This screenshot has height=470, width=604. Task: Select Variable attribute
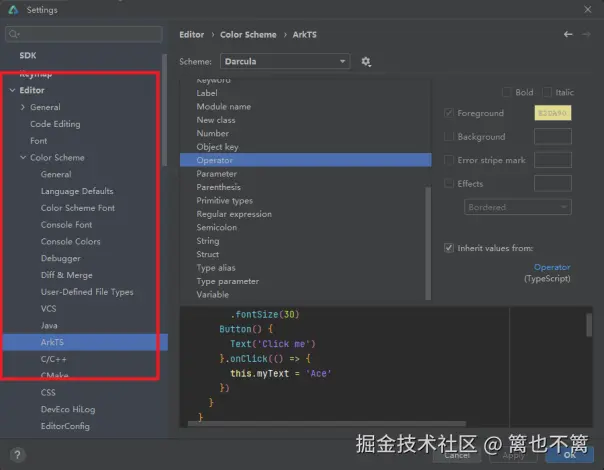click(213, 295)
